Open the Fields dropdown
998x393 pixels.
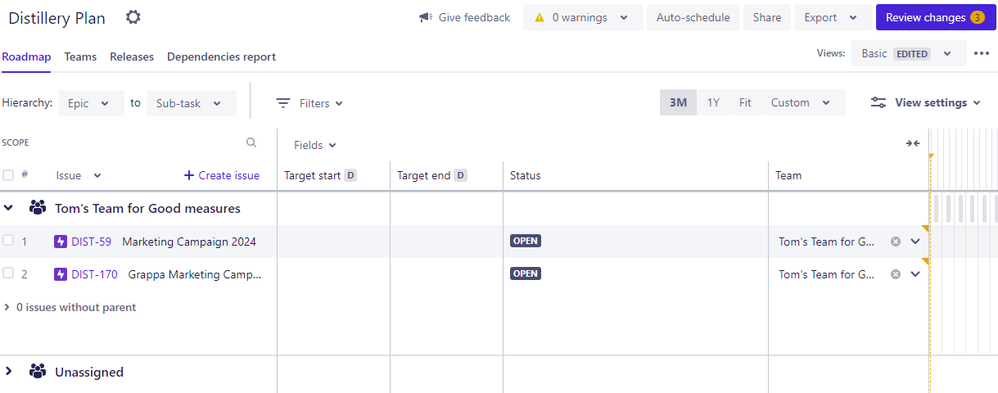coord(315,145)
